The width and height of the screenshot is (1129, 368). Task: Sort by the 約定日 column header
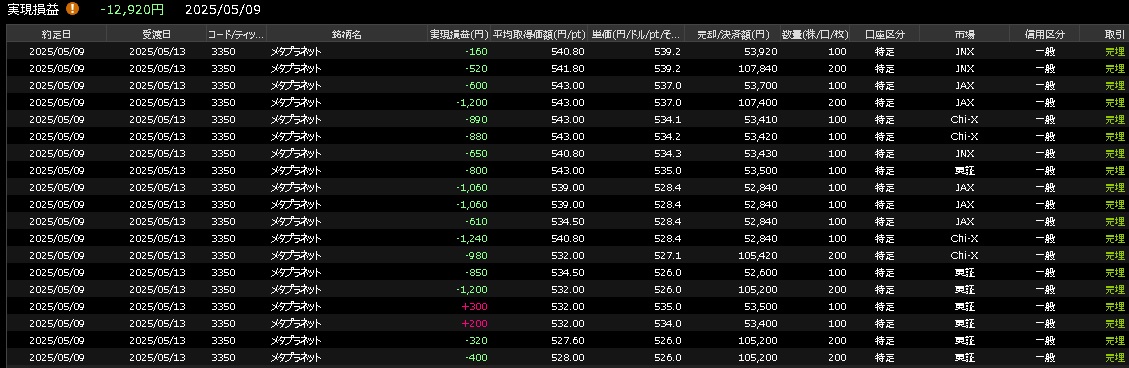[x=56, y=34]
